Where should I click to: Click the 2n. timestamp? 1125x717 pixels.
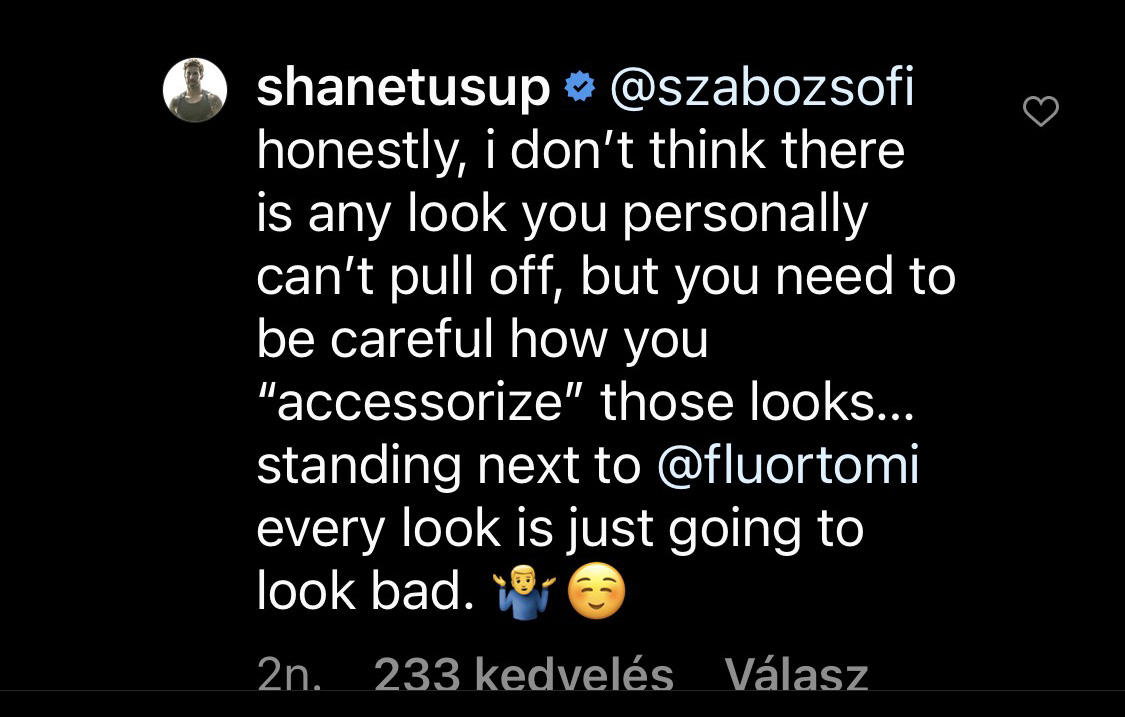click(289, 675)
